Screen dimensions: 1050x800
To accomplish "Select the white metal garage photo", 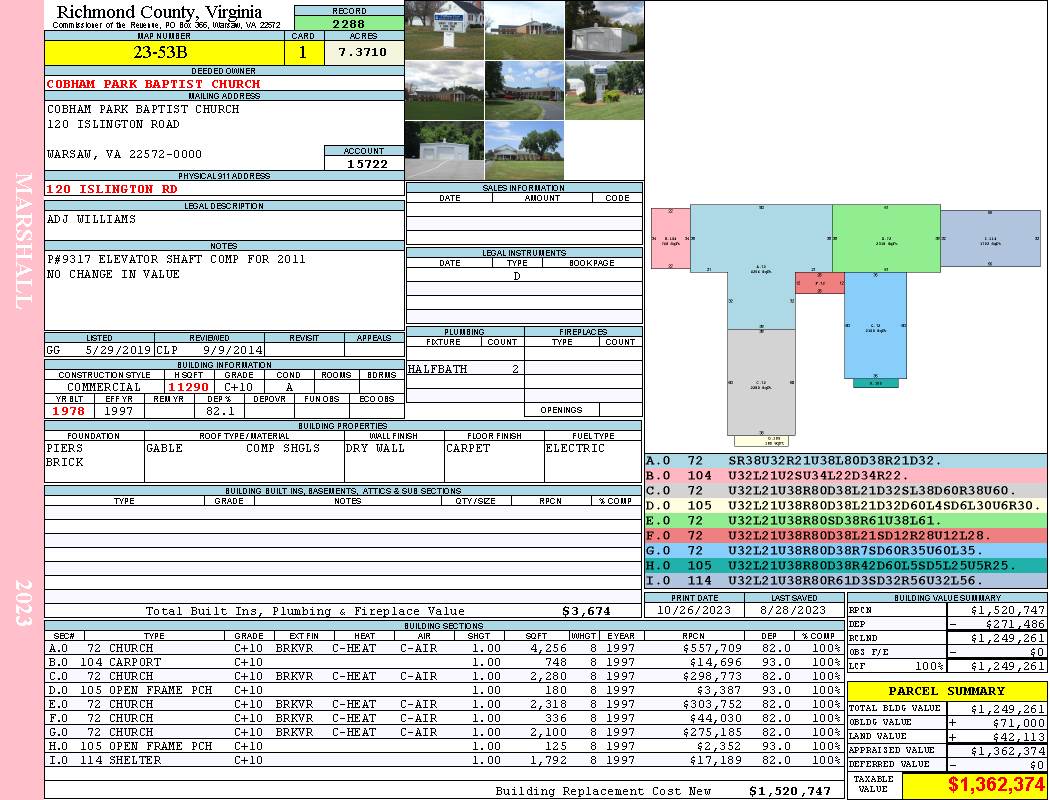I will pyautogui.click(x=604, y=30).
